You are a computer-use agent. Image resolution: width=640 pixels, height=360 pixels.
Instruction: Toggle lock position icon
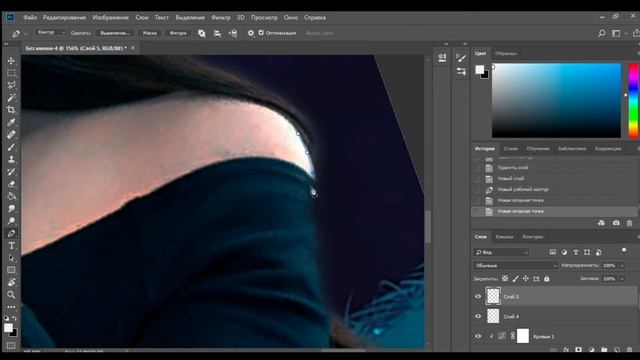526,278
